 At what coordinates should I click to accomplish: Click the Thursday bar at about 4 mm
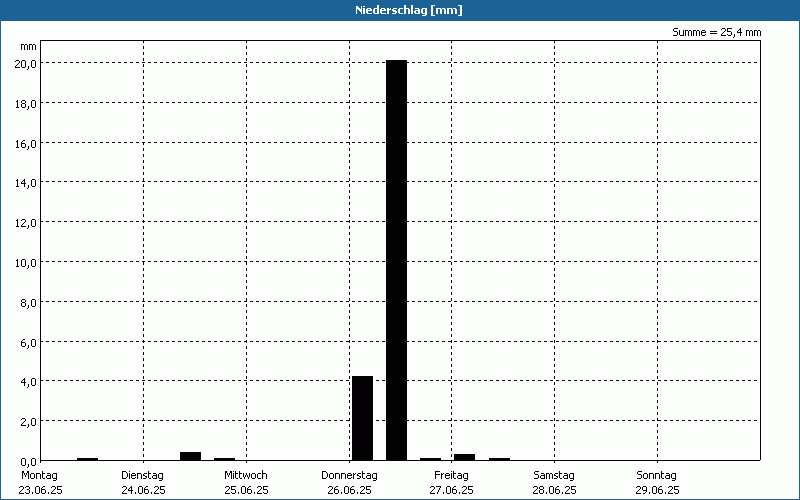[362, 418]
